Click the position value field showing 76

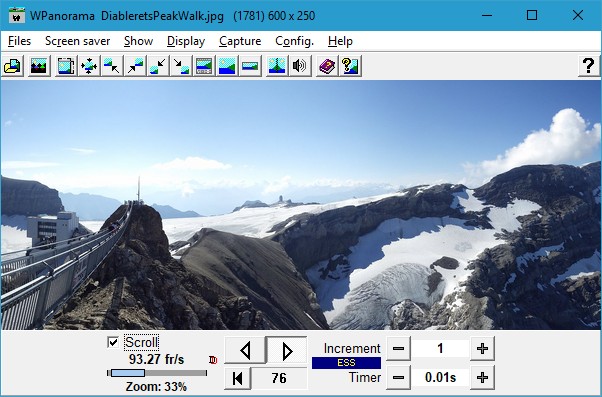(x=279, y=378)
